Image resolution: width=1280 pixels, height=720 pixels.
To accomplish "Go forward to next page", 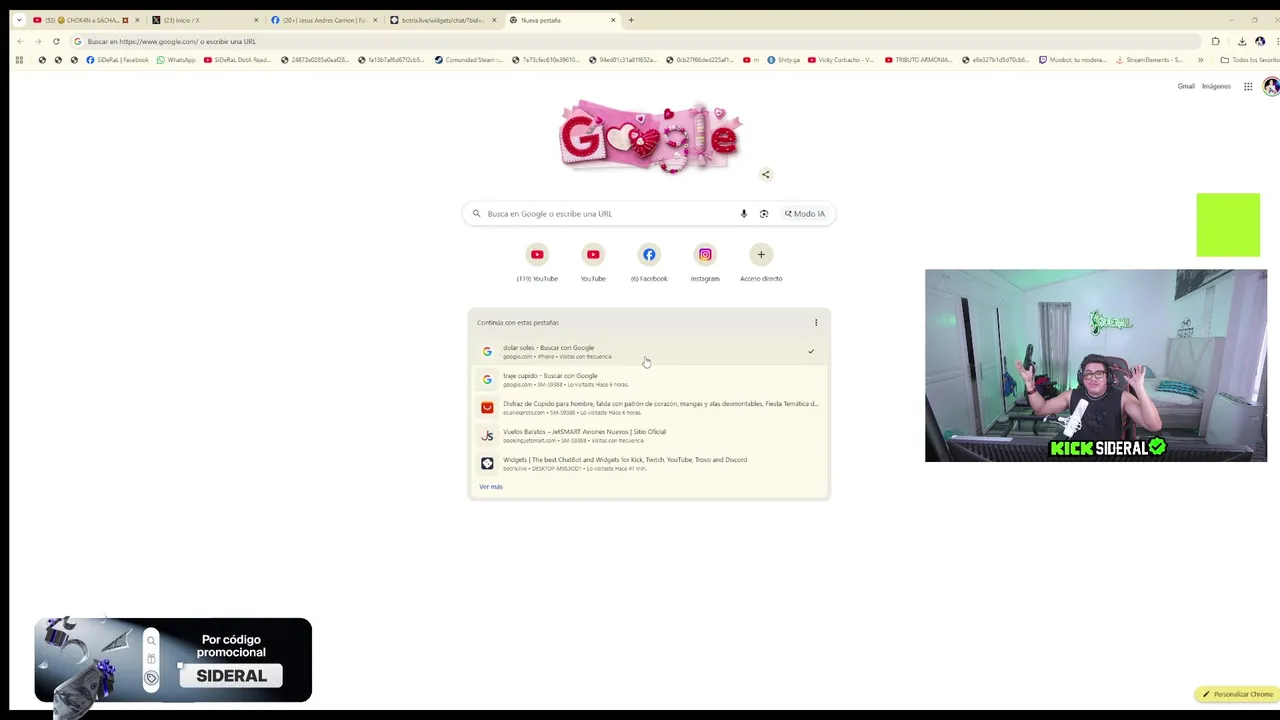I will (x=38, y=41).
